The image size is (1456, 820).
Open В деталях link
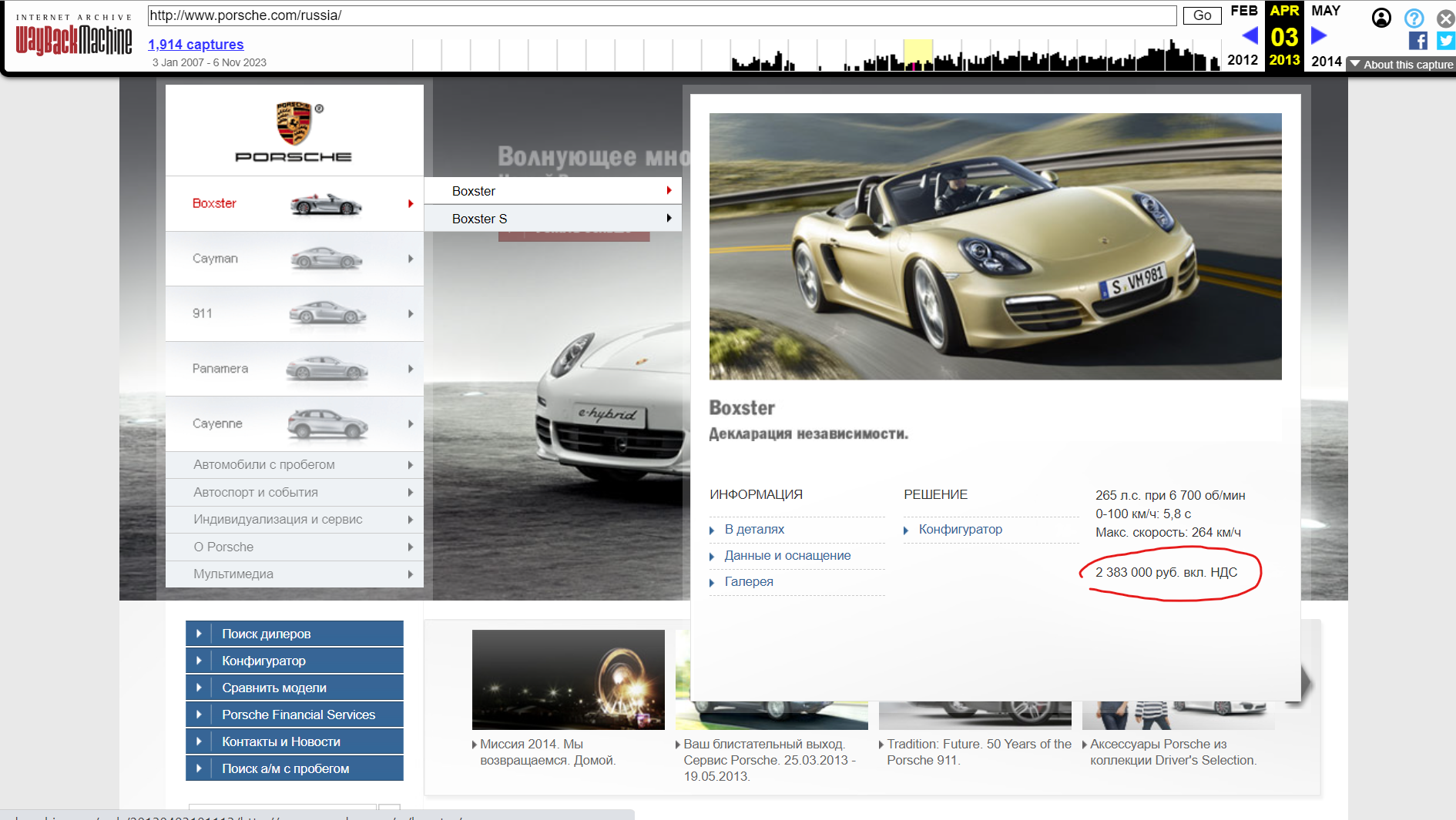tap(754, 530)
